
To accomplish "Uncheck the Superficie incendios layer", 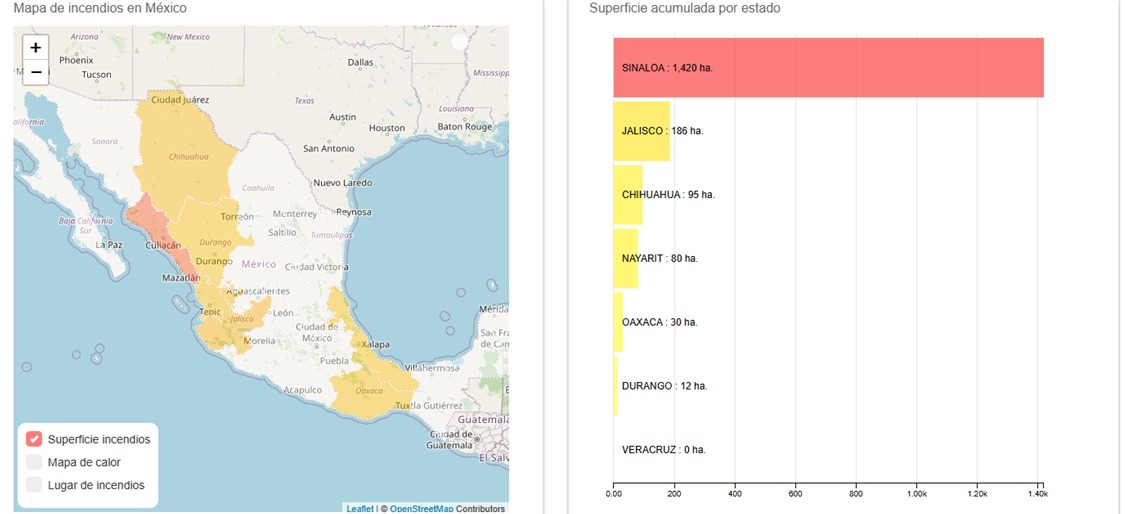I will coord(34,439).
